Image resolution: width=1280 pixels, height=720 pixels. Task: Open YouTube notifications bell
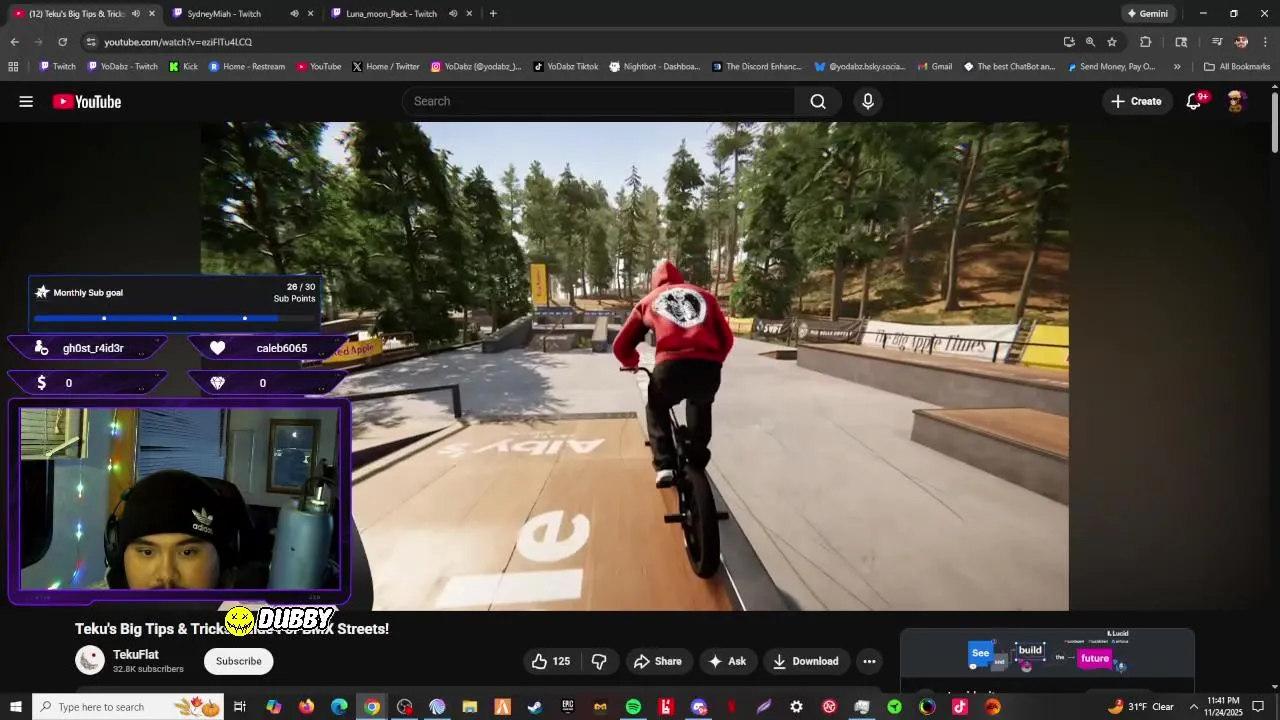(x=1193, y=101)
